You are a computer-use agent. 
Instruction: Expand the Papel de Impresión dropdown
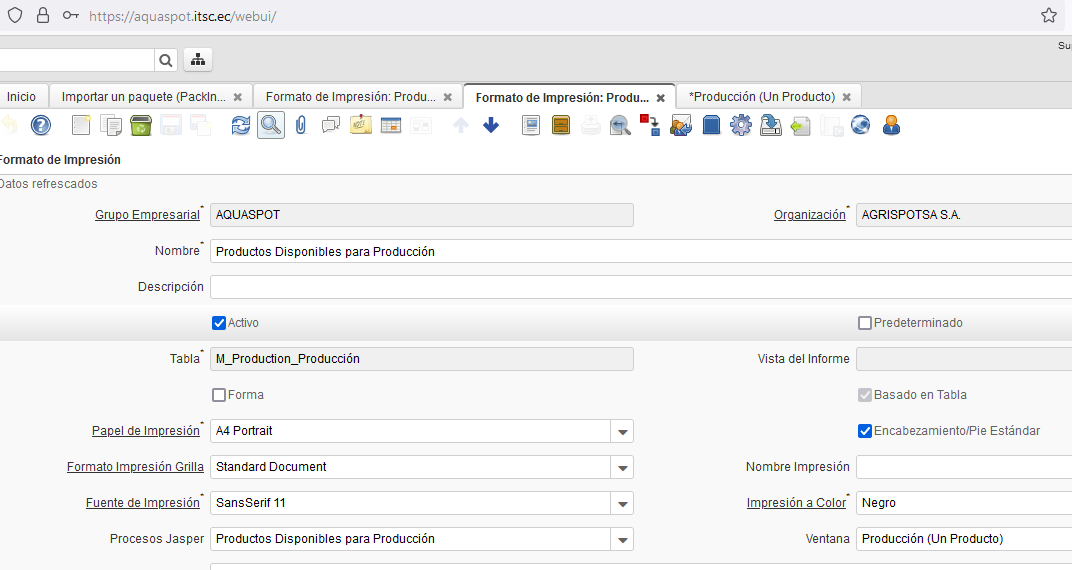coord(623,431)
